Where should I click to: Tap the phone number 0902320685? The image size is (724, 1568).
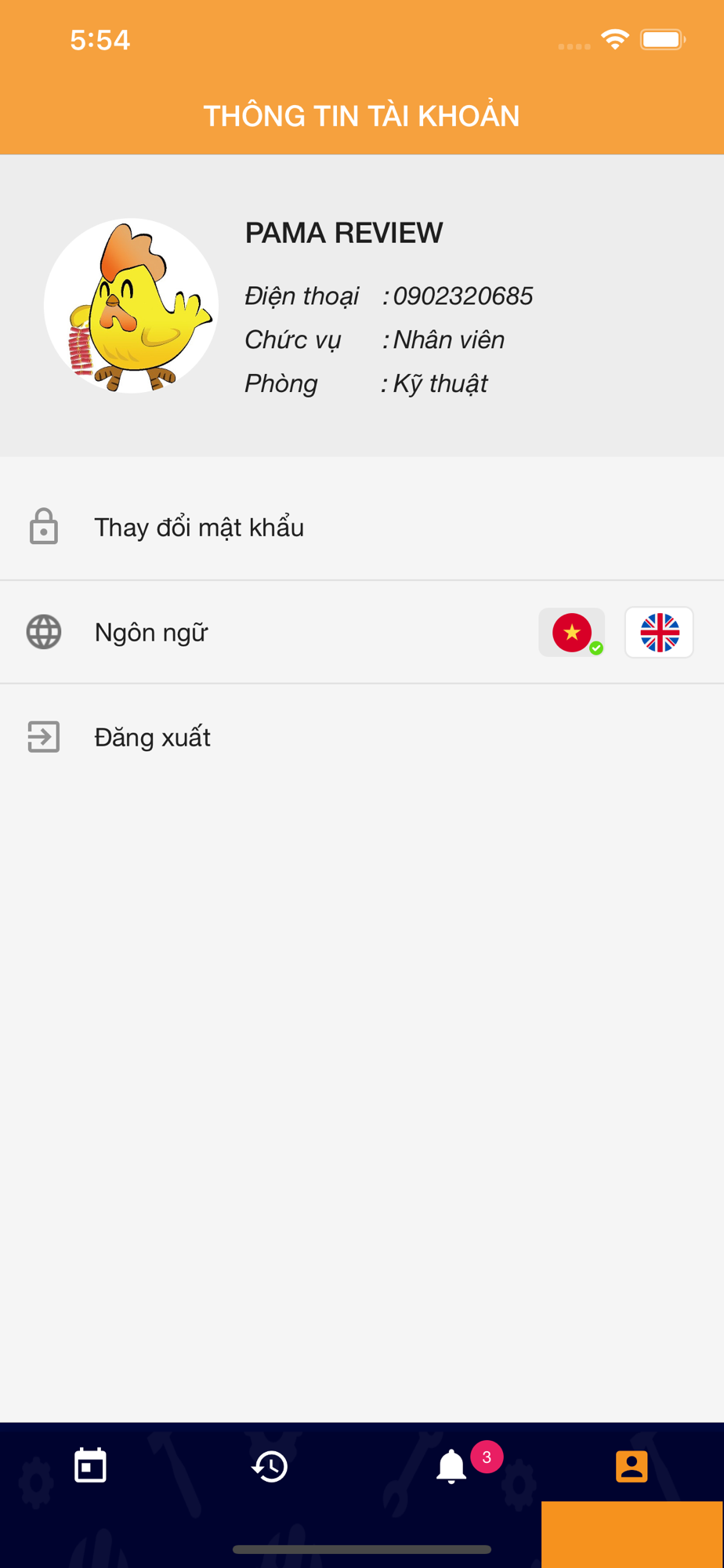coord(463,296)
